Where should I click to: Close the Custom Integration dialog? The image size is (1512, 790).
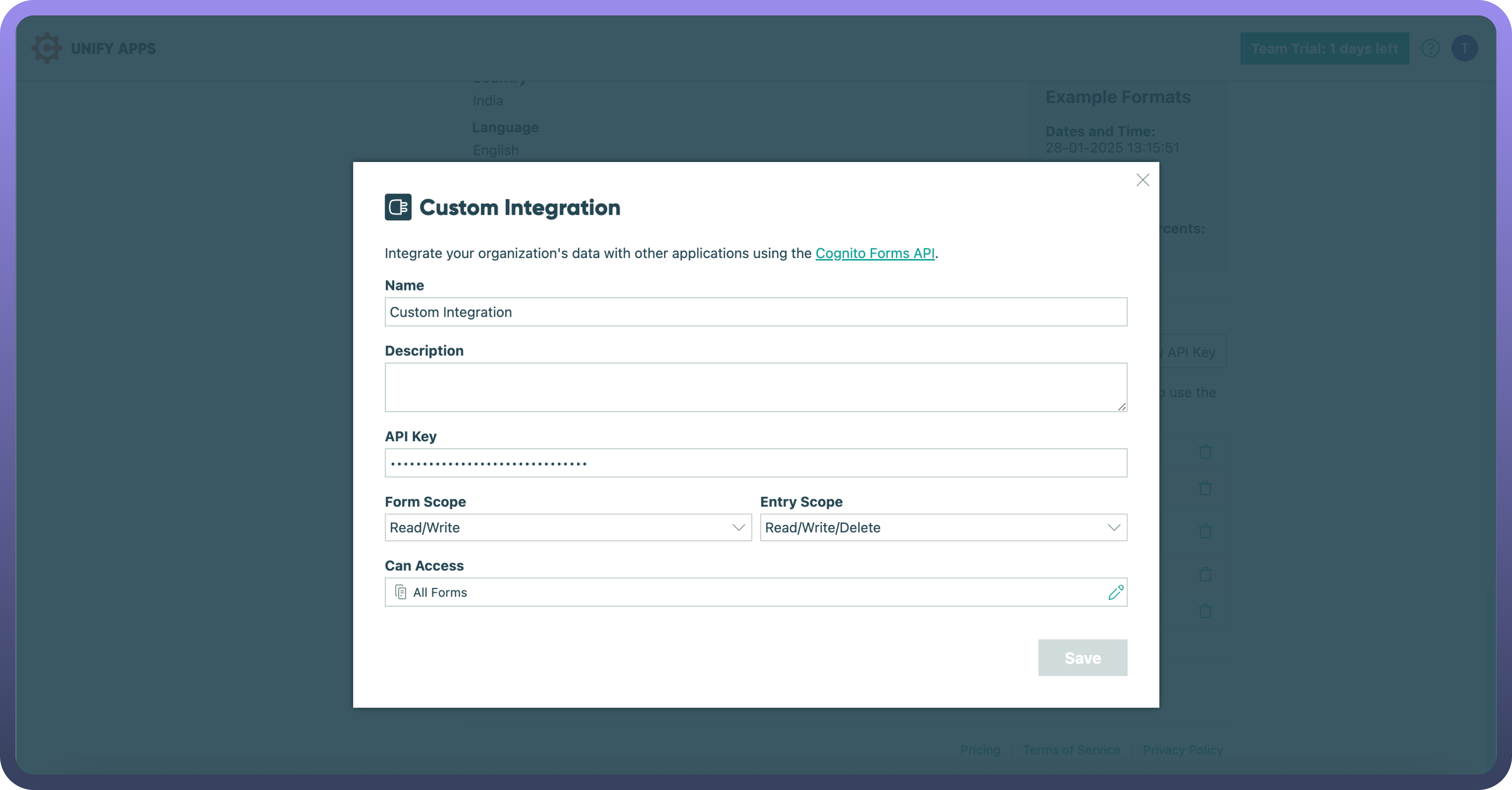(1142, 180)
